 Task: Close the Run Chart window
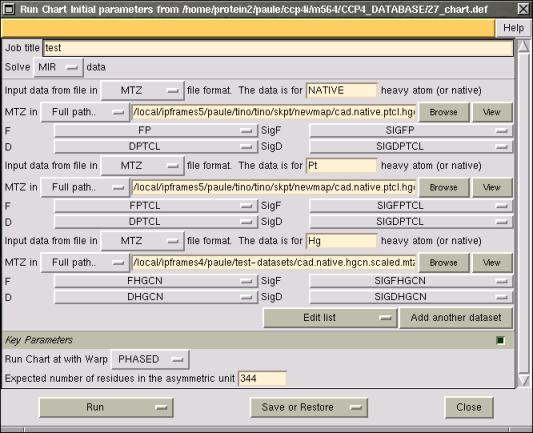point(523,9)
